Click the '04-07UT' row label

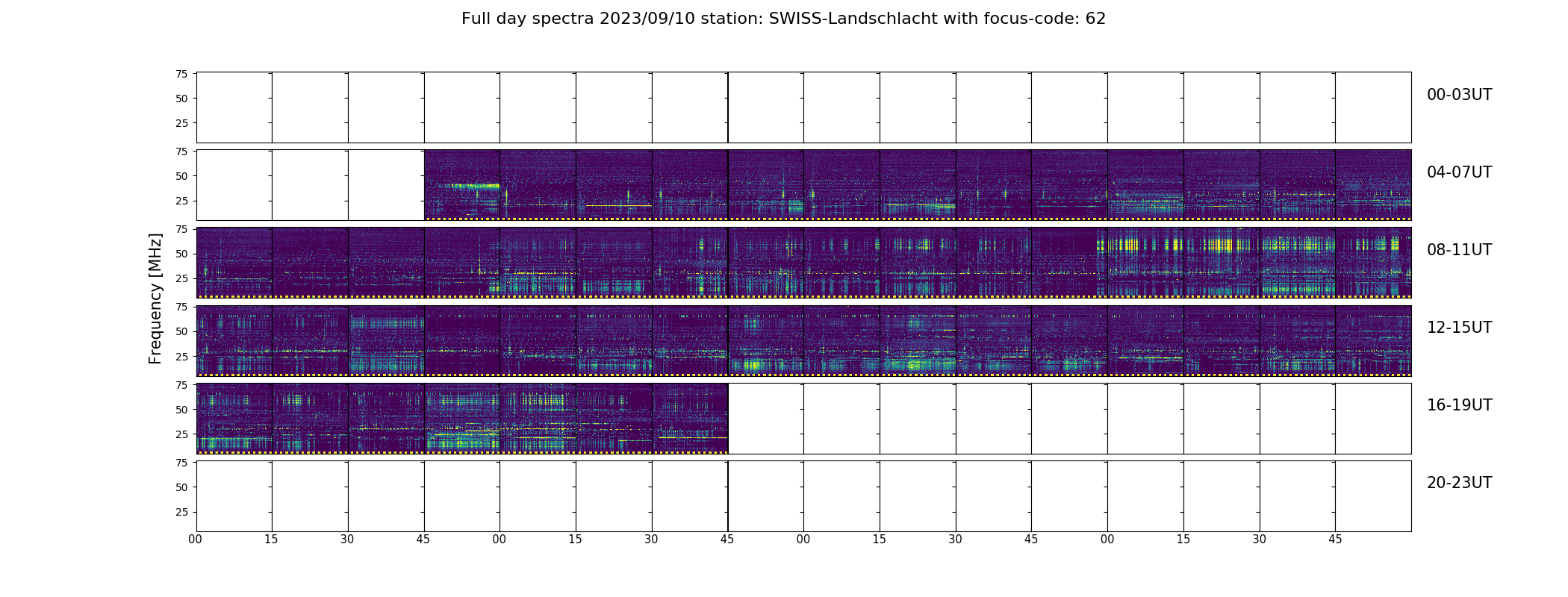pos(1459,172)
